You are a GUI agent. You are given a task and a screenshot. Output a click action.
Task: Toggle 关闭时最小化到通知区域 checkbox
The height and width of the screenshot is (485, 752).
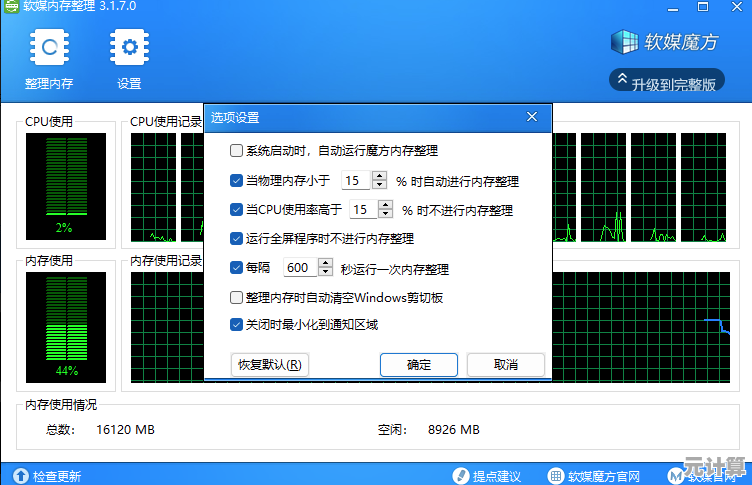[x=236, y=325]
